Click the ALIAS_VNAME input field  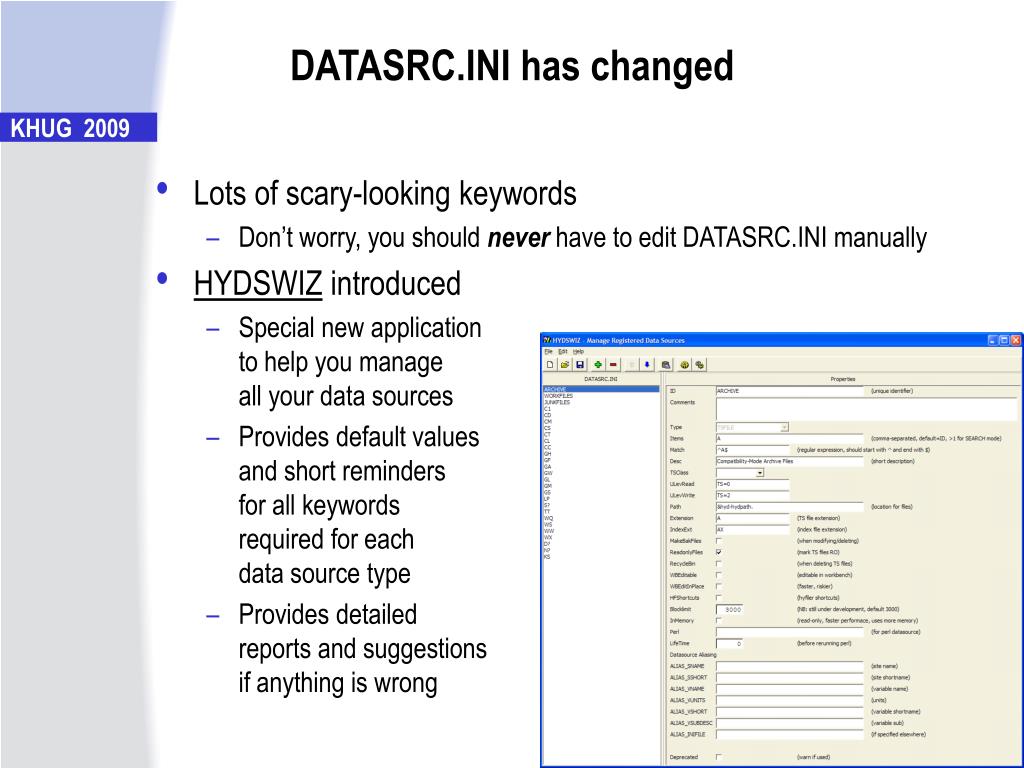click(790, 689)
